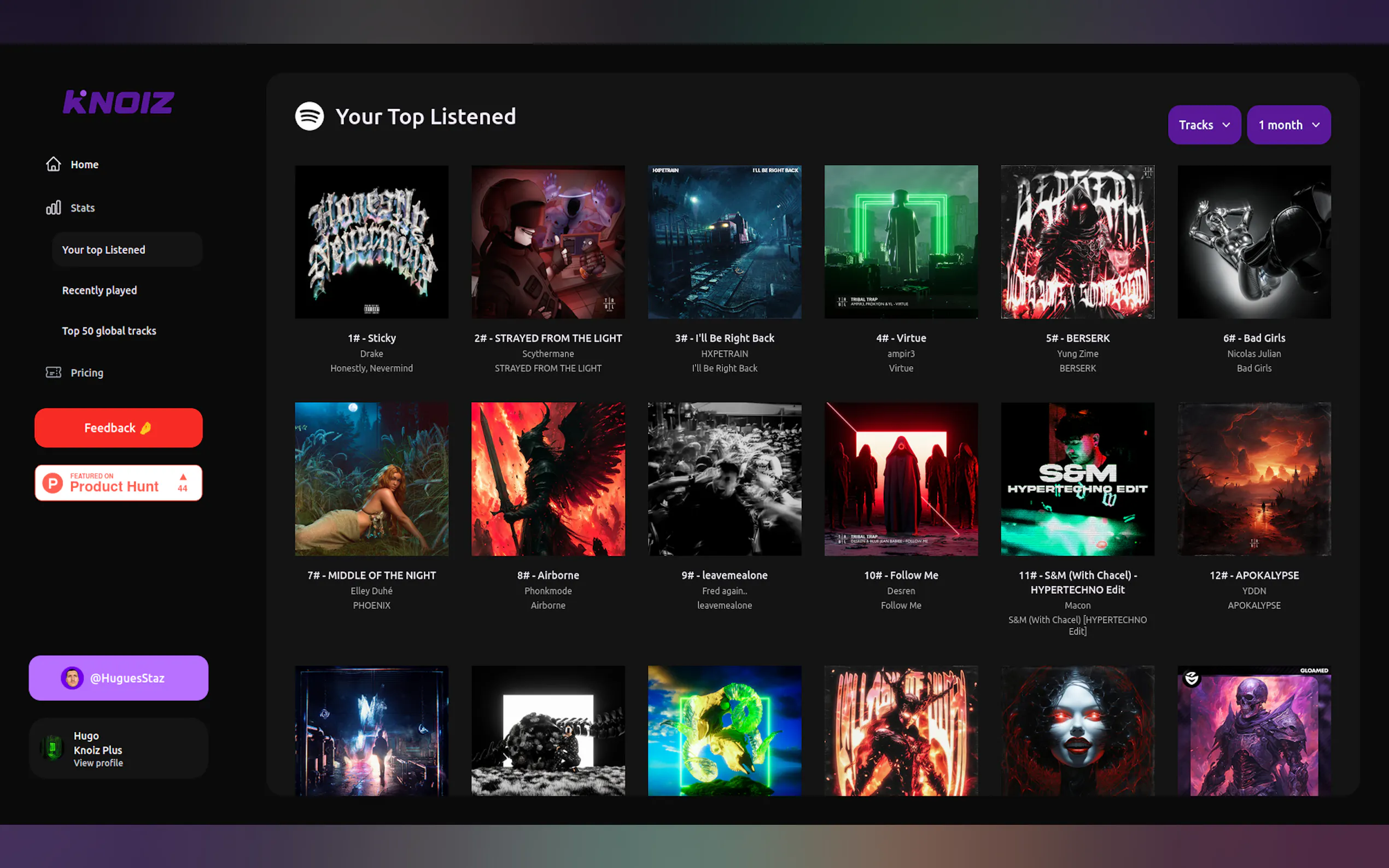Image resolution: width=1389 pixels, height=868 pixels.
Task: Click the artist name HXPETRAIN
Action: click(725, 354)
